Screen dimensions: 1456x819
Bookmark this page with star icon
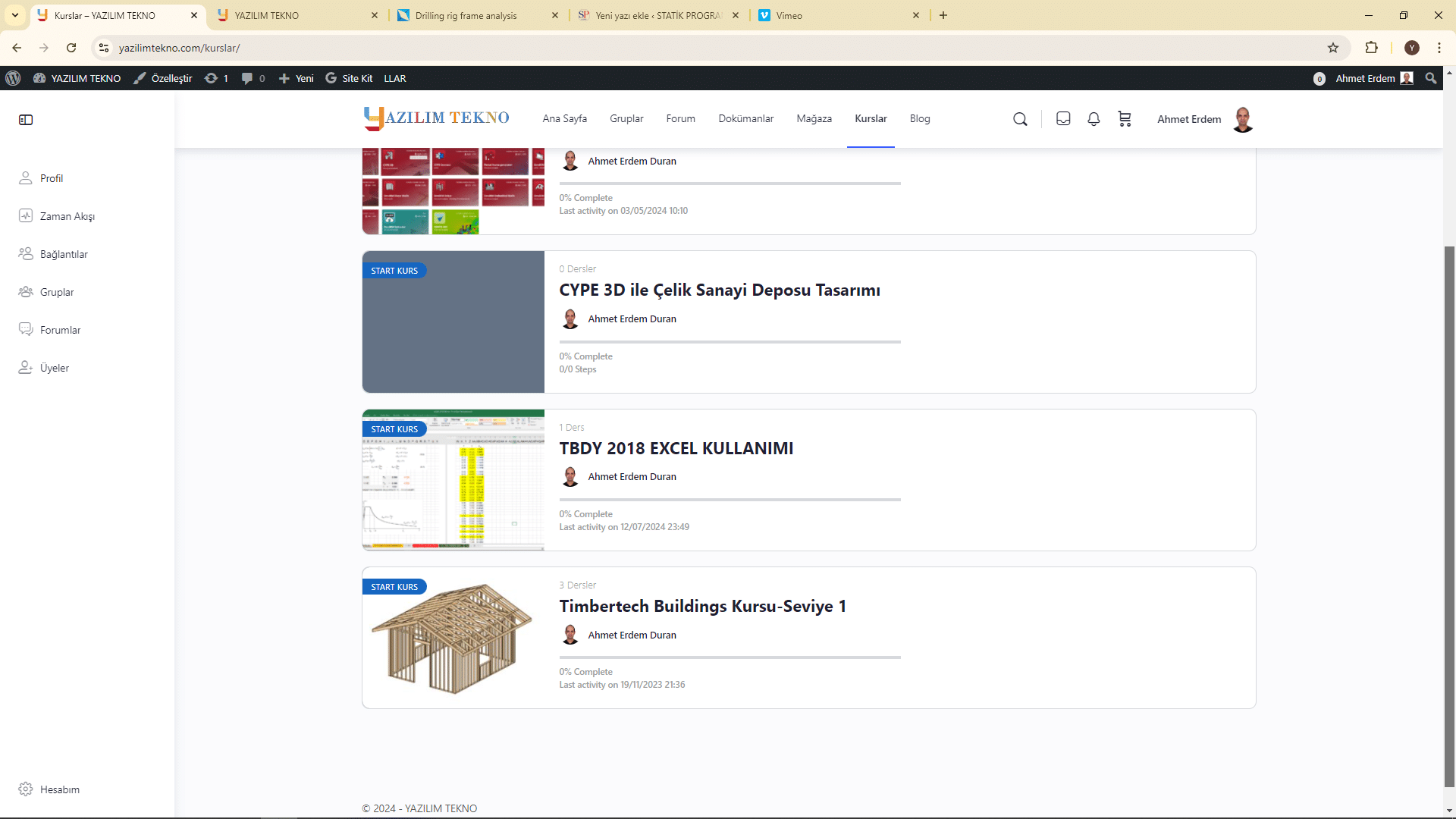coord(1333,48)
